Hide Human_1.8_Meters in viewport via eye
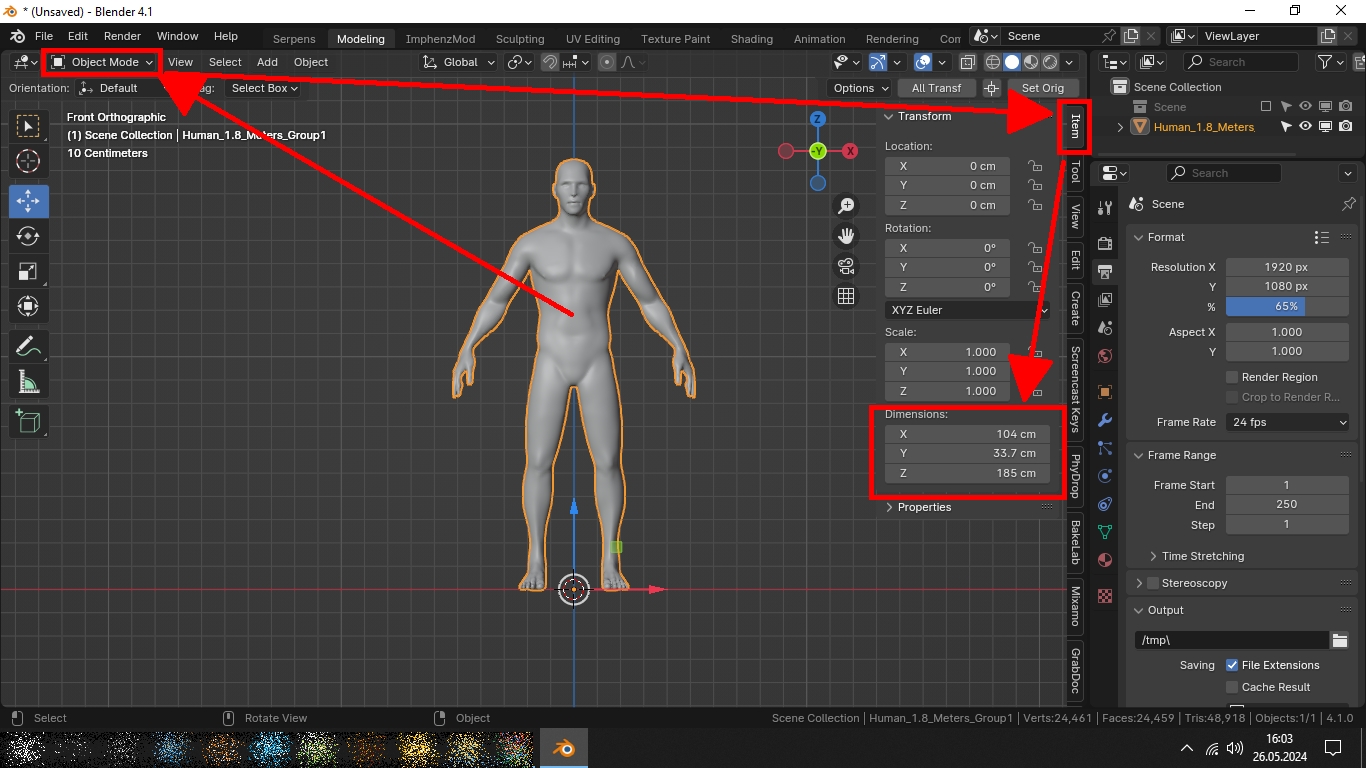Image resolution: width=1366 pixels, height=768 pixels. click(x=1305, y=127)
